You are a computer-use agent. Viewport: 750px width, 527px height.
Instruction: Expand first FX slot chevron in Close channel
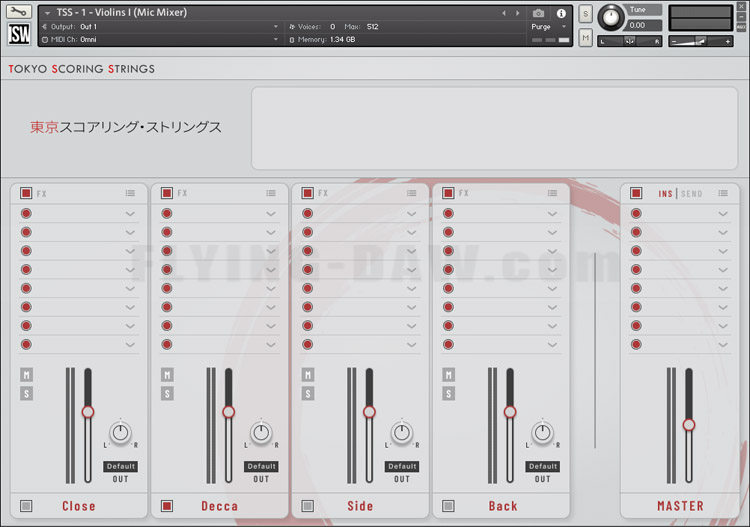coord(130,214)
